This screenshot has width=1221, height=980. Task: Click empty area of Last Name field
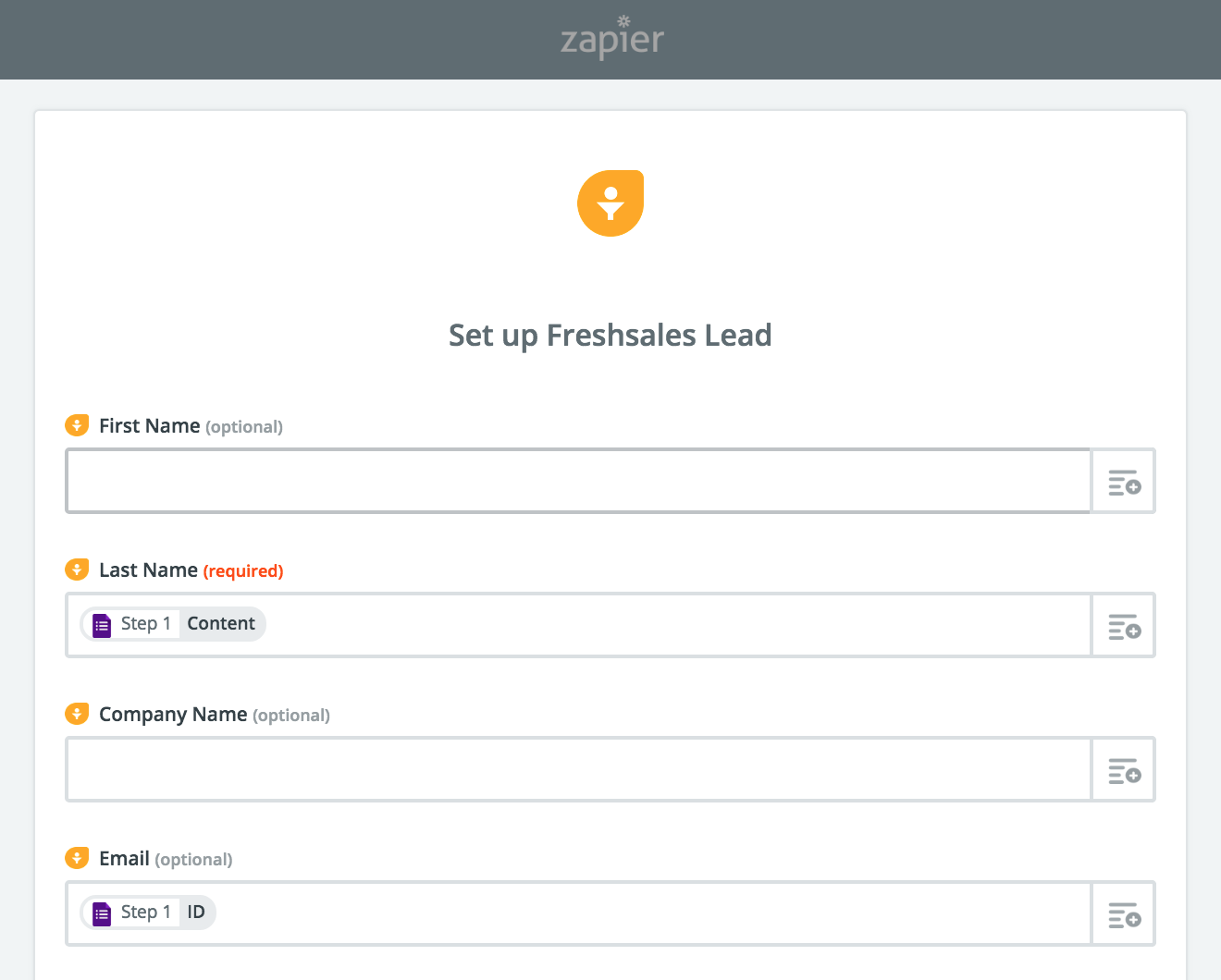pyautogui.click(x=675, y=625)
